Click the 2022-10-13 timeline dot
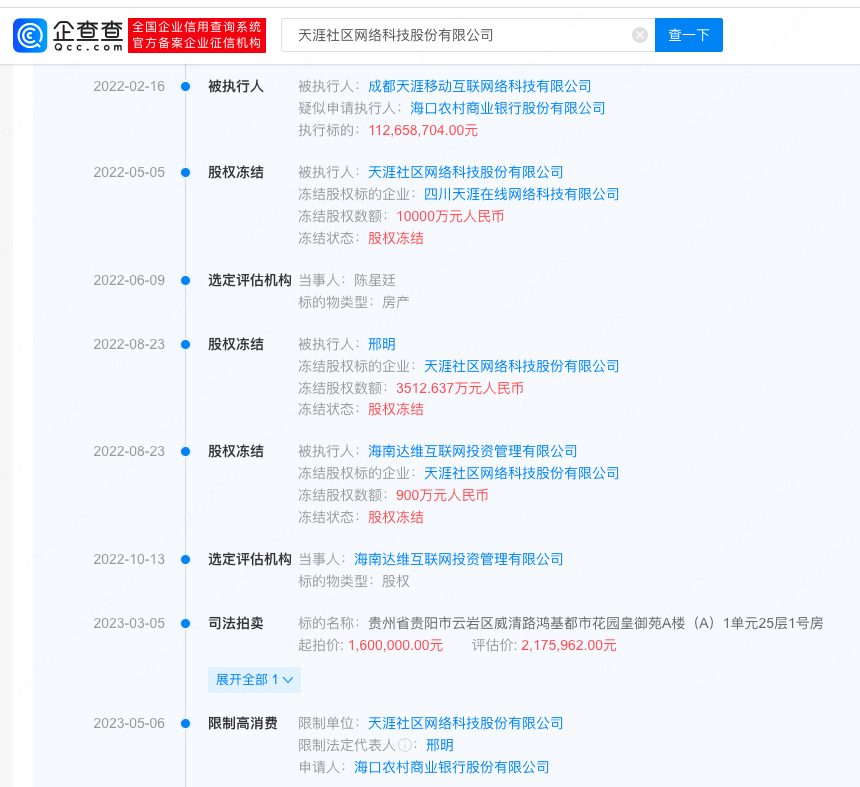860x787 pixels. tap(185, 559)
